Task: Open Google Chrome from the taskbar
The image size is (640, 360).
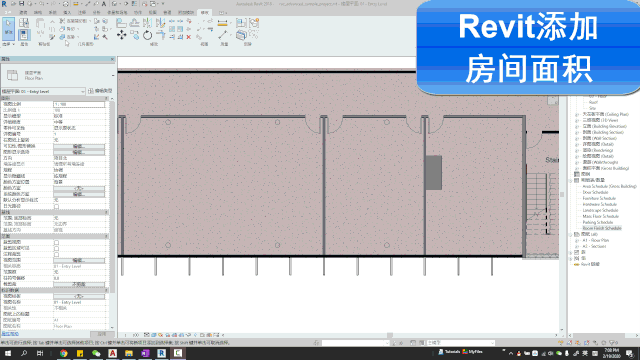Action: (64, 353)
